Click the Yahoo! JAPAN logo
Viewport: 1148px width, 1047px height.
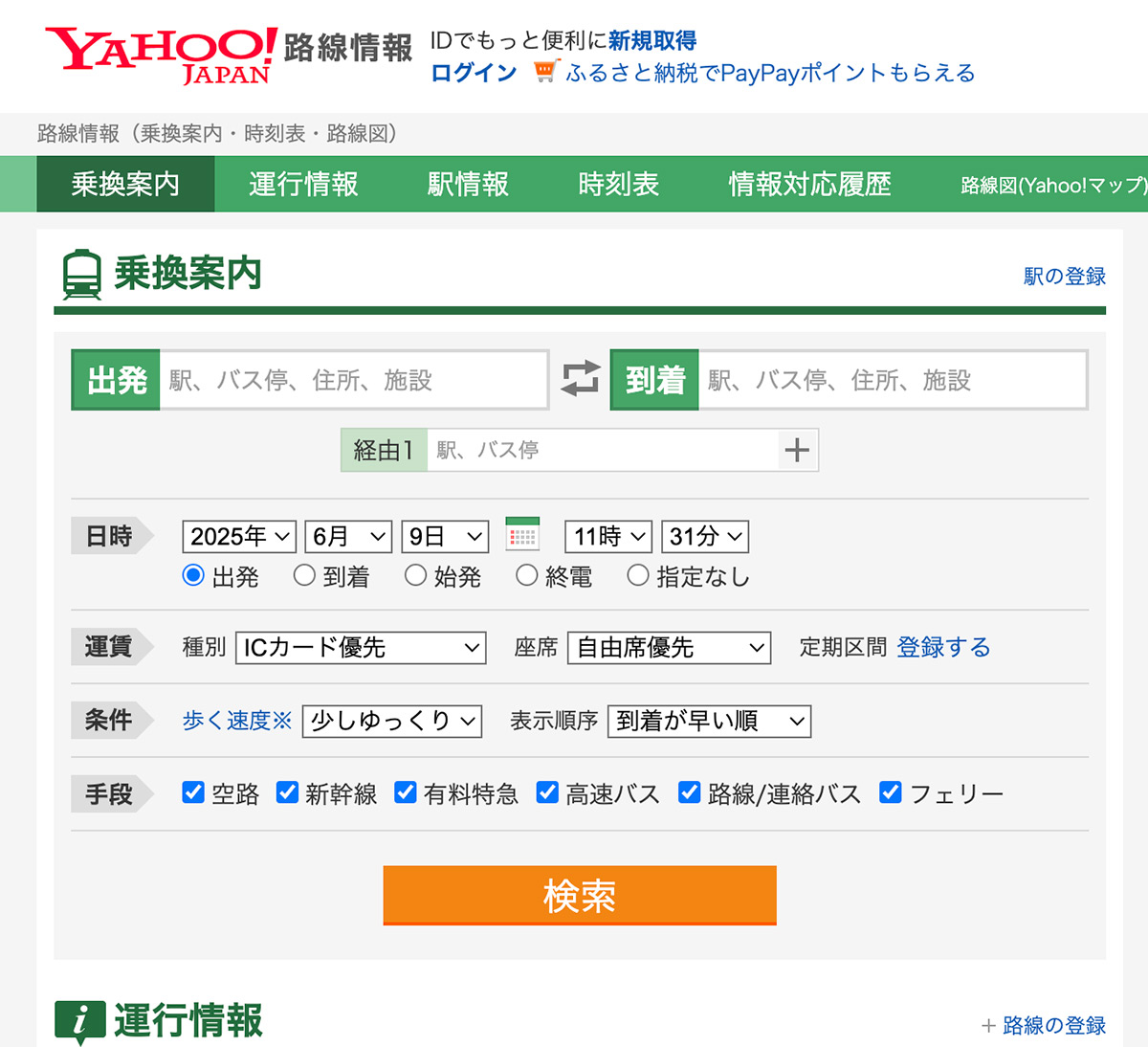pos(161,56)
